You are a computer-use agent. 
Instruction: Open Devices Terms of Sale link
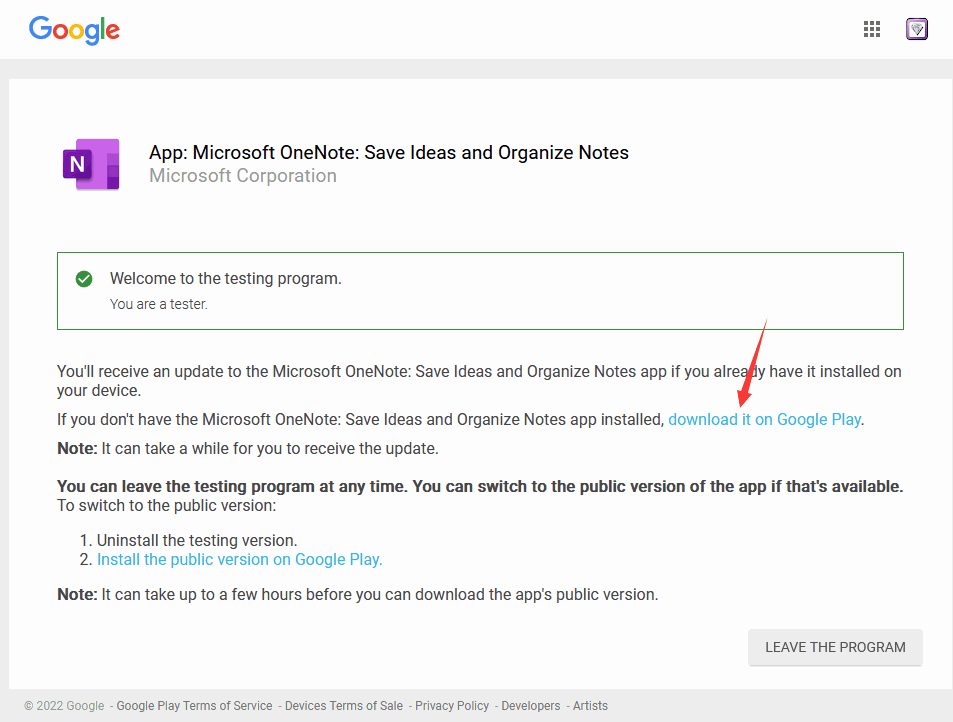tap(344, 706)
